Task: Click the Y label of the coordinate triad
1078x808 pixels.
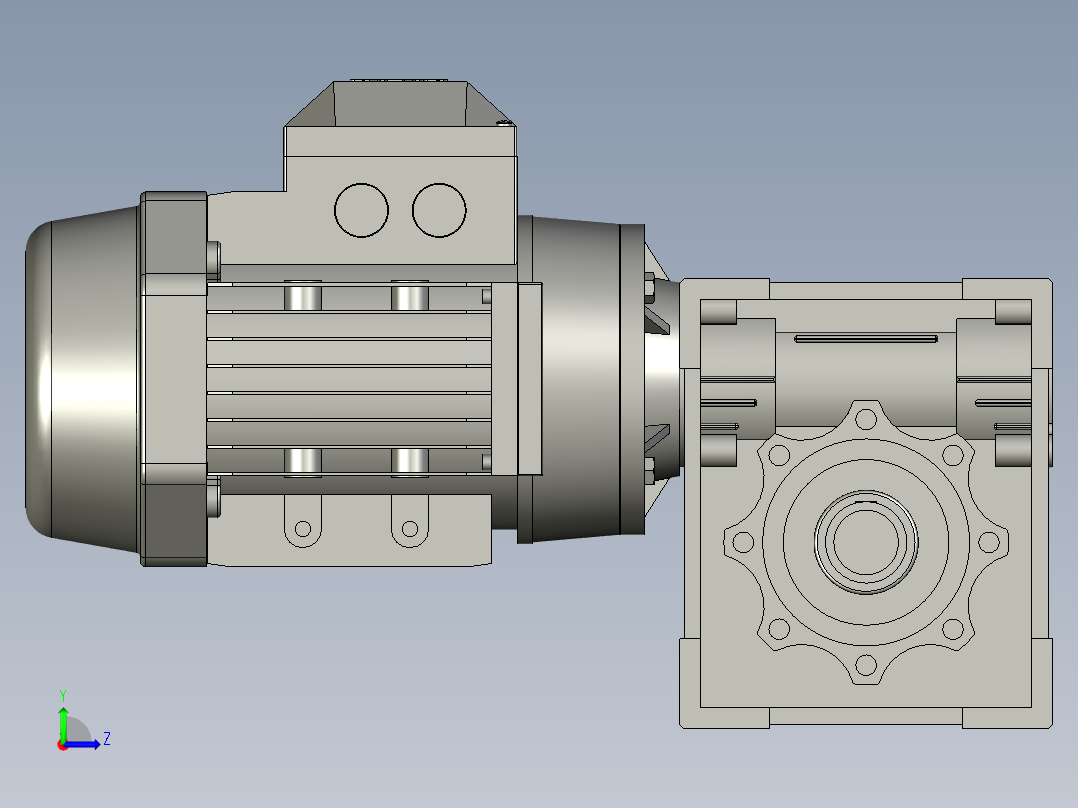Action: [x=63, y=695]
